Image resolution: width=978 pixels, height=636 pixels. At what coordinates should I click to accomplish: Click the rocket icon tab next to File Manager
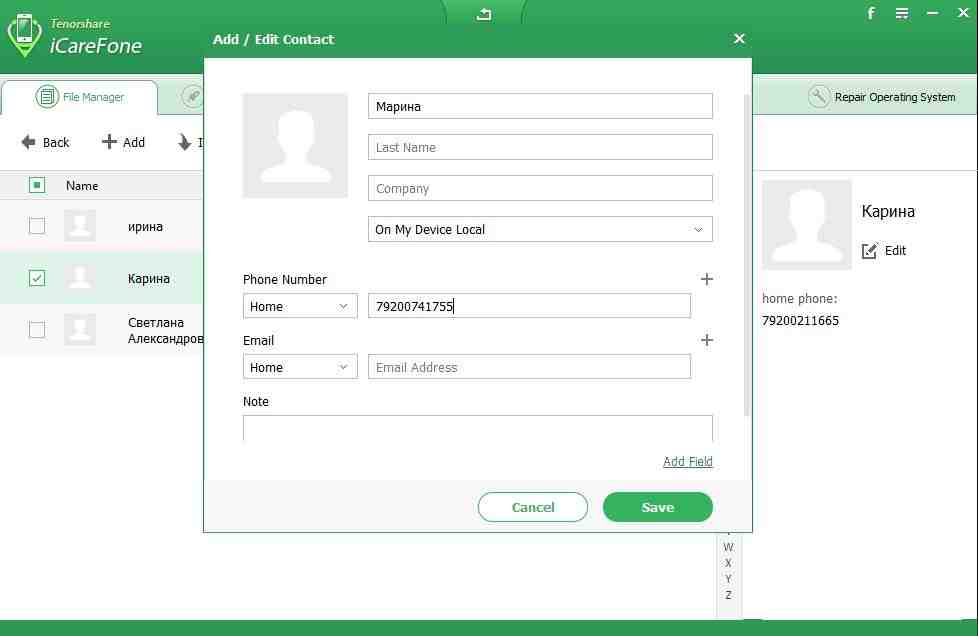pos(192,97)
